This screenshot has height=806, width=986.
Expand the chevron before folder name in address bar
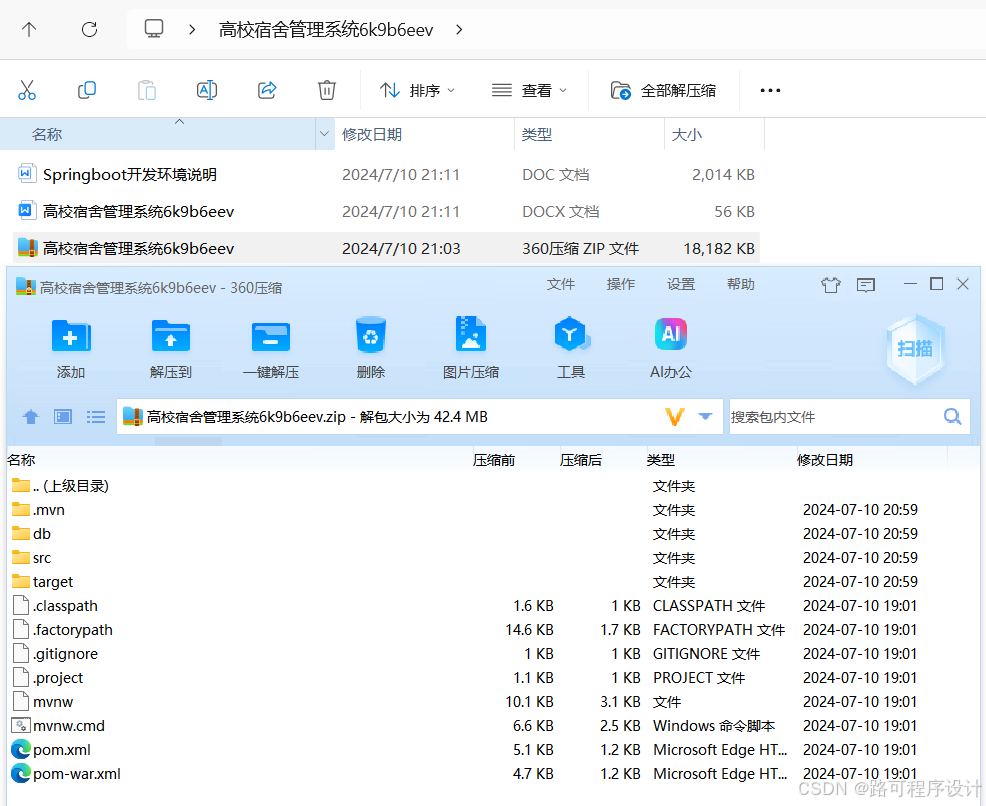(192, 30)
